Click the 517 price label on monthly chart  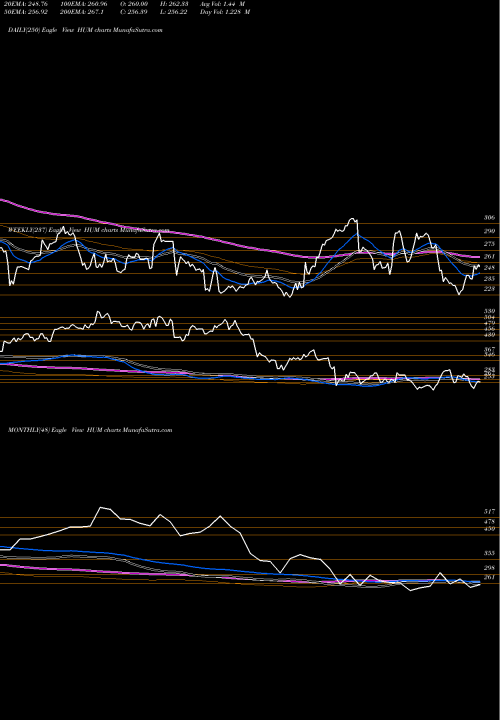click(x=489, y=512)
